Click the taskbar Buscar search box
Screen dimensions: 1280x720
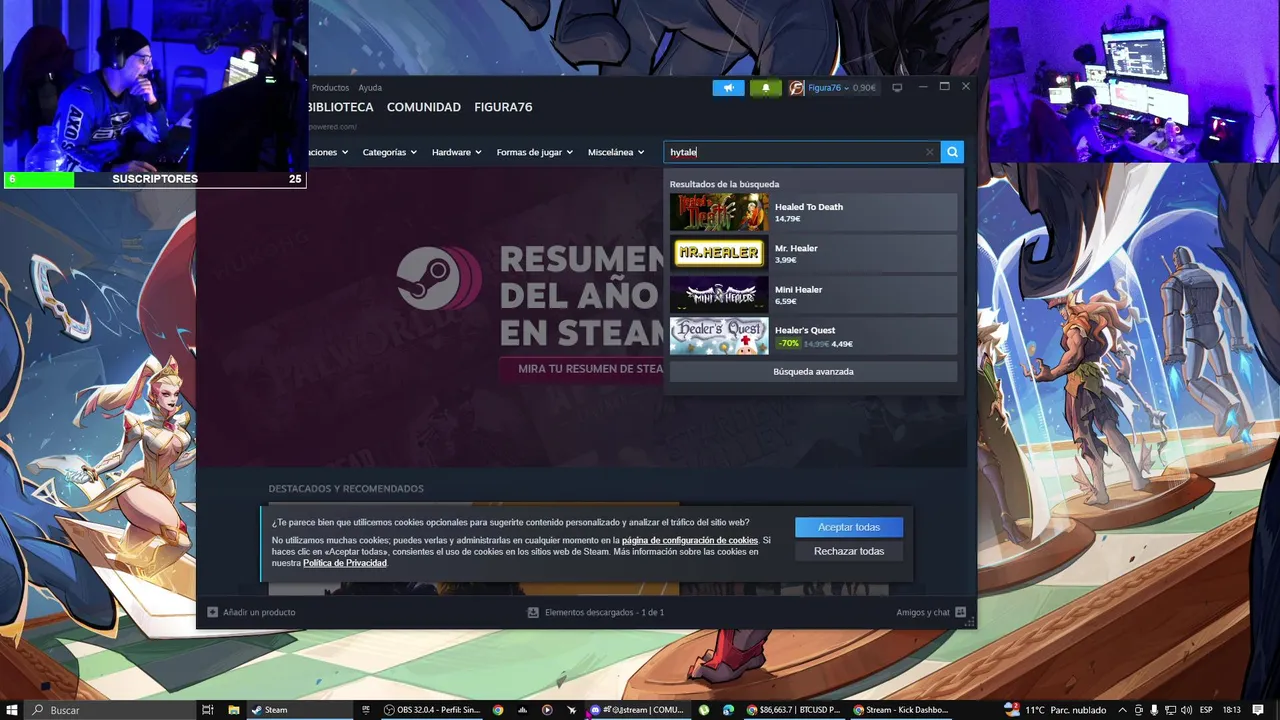112,710
